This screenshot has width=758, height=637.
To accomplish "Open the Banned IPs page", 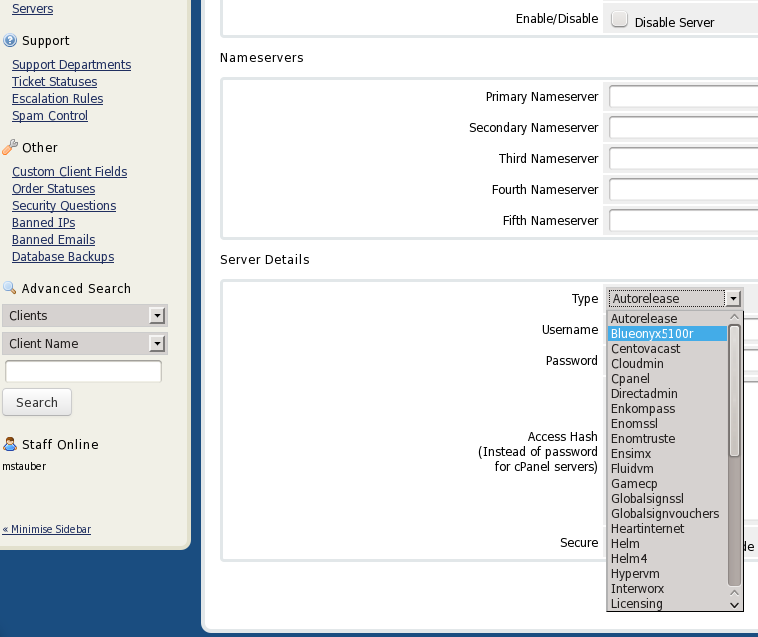I will [x=43, y=223].
